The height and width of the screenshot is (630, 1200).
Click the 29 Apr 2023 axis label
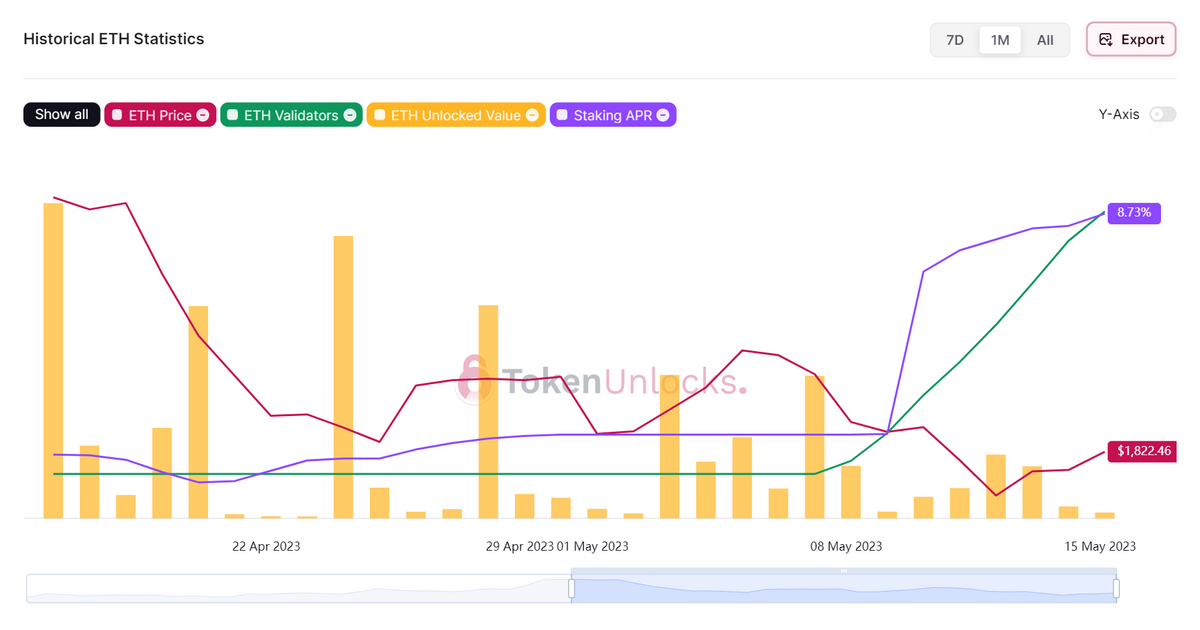[520, 546]
